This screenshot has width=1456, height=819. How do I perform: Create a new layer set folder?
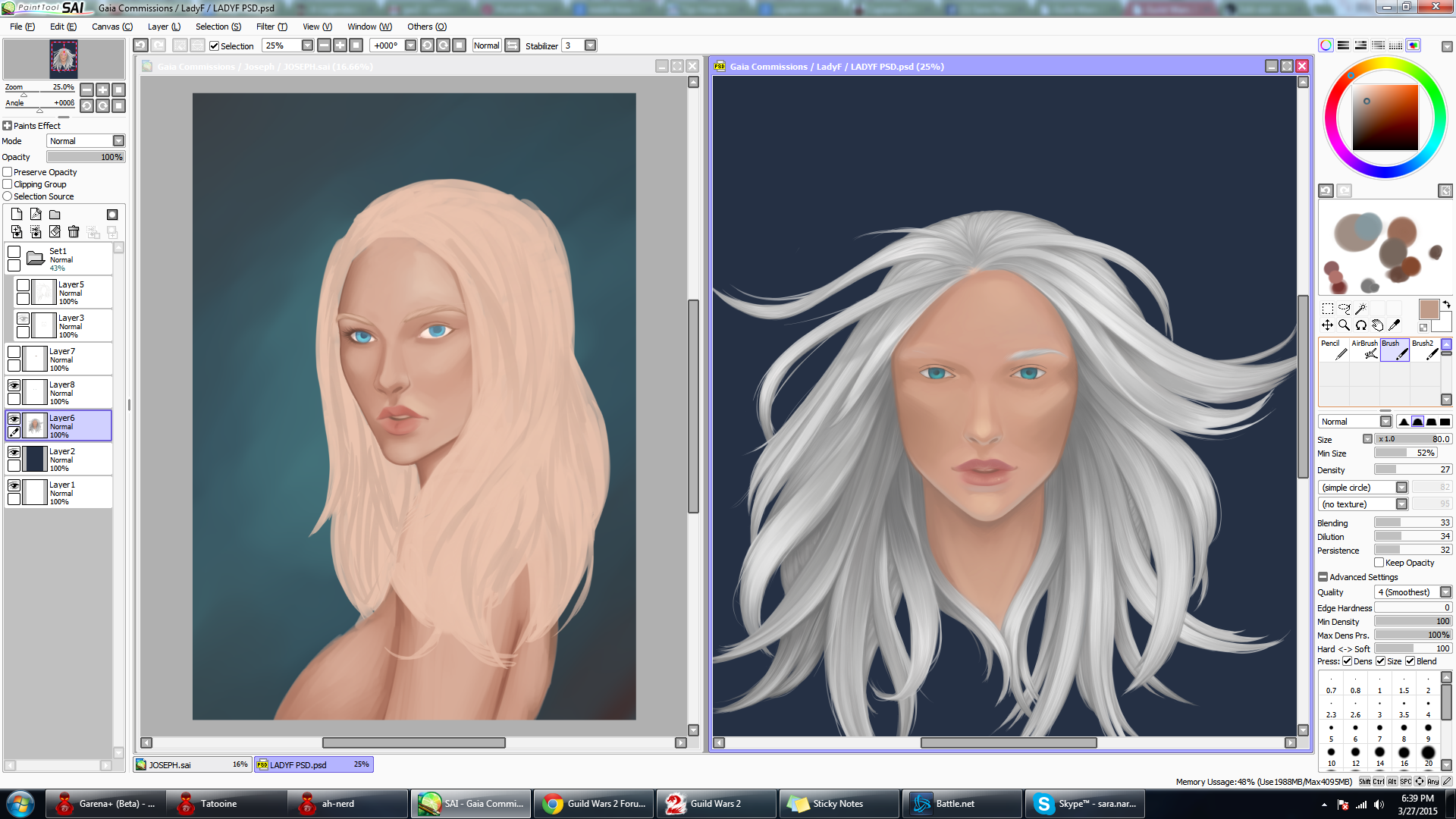(x=55, y=215)
